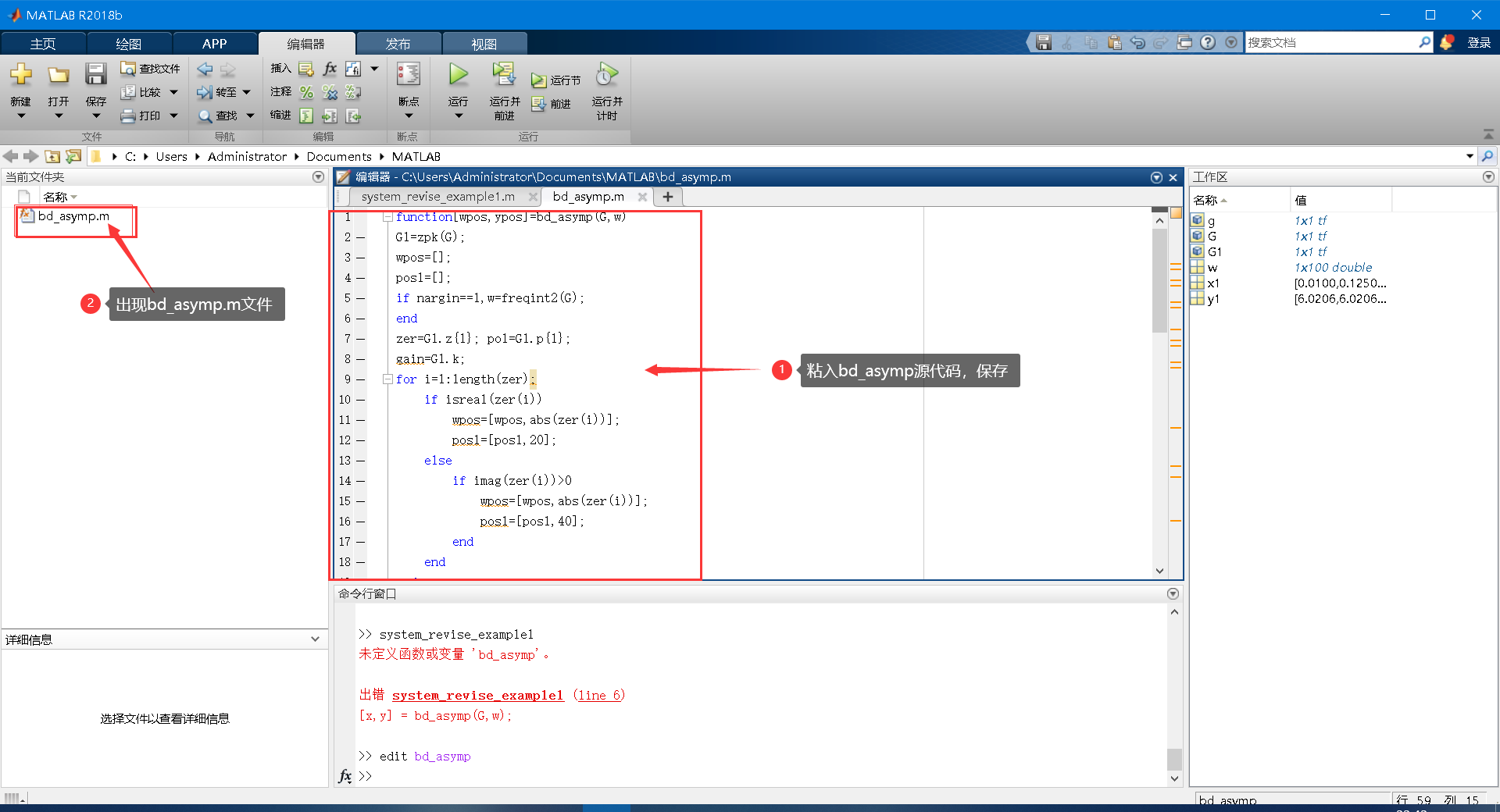Click the Documents segment in the path bar
Viewport: 1500px width, 812px height.
click(x=339, y=156)
